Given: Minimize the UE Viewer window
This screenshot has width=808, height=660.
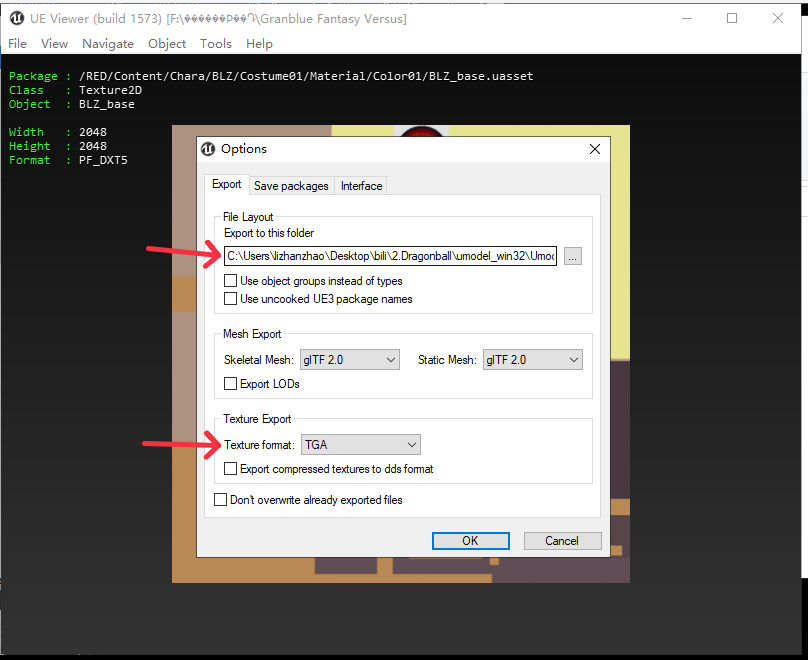Looking at the screenshot, I should (686, 19).
